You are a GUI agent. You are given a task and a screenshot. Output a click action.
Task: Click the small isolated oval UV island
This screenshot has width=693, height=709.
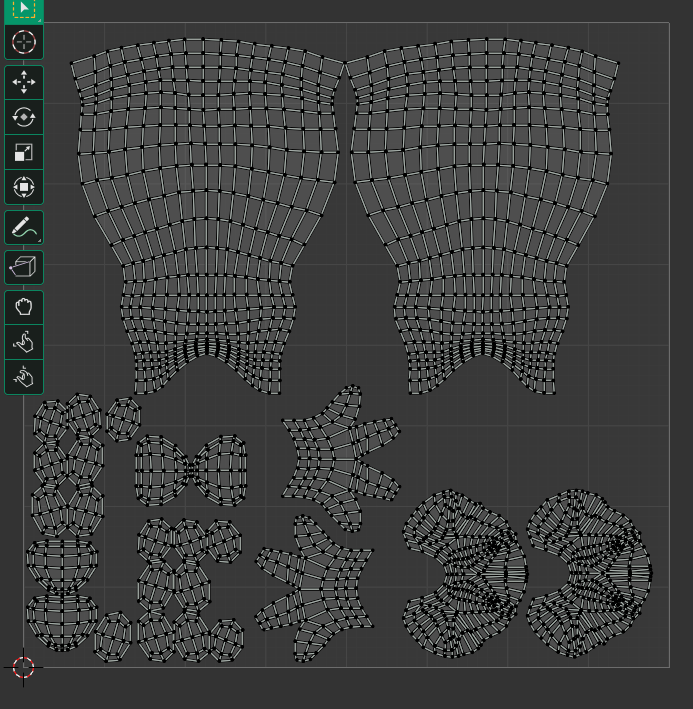click(123, 419)
